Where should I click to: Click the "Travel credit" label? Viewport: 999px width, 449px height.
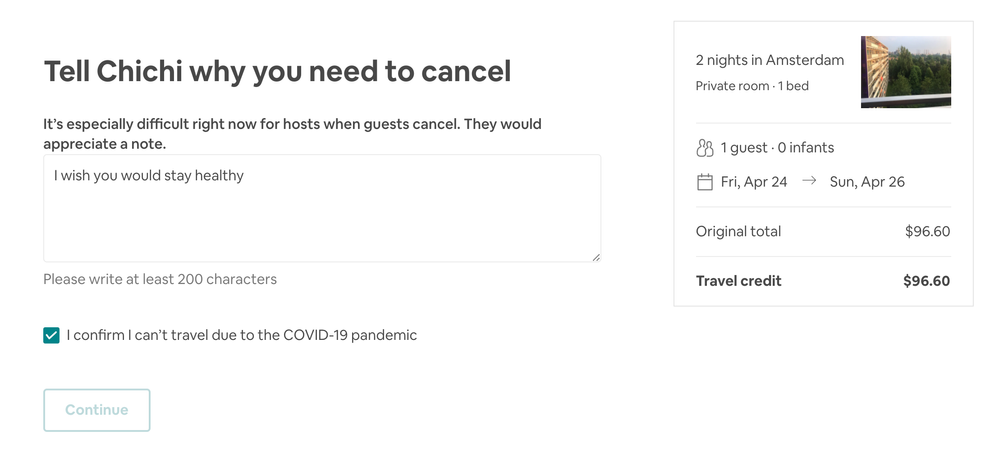point(738,281)
